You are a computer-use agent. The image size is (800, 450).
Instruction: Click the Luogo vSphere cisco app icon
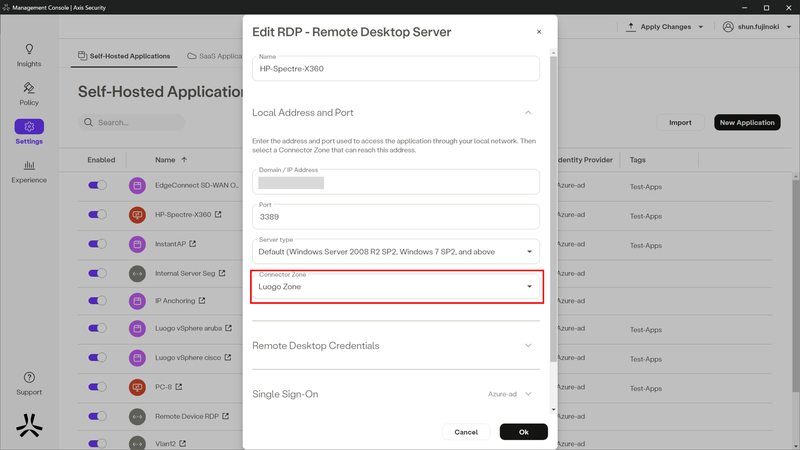[x=137, y=358]
